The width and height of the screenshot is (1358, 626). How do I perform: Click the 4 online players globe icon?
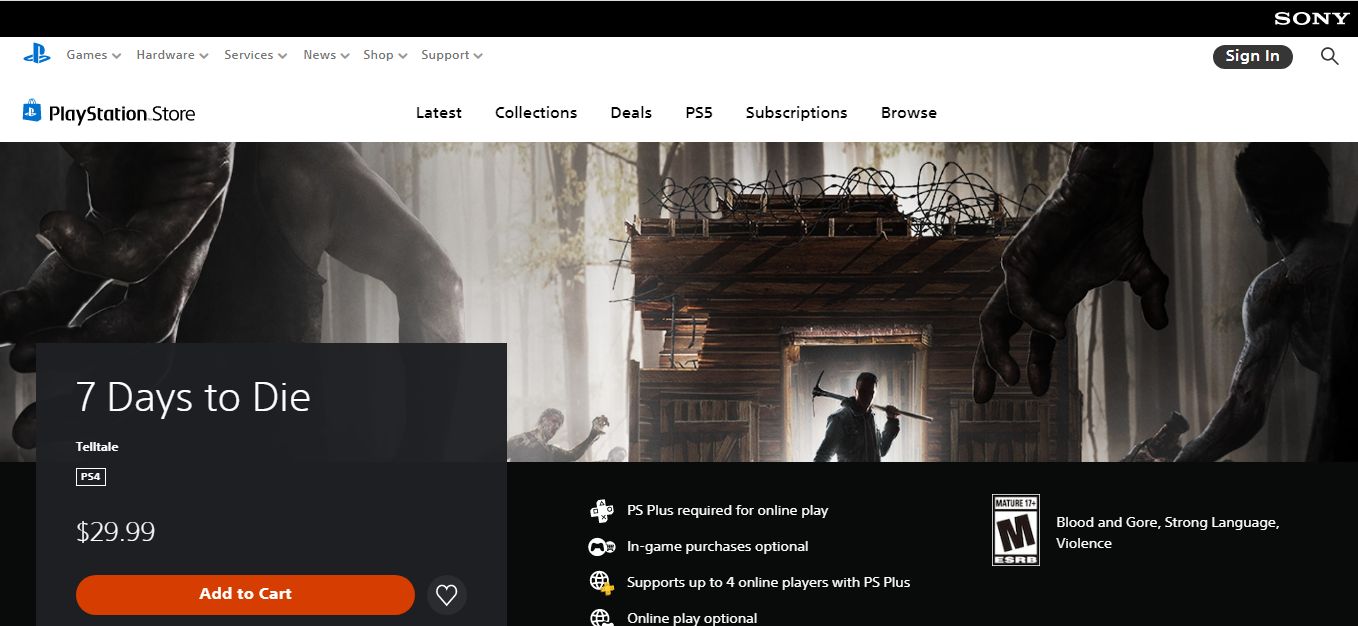tap(601, 582)
